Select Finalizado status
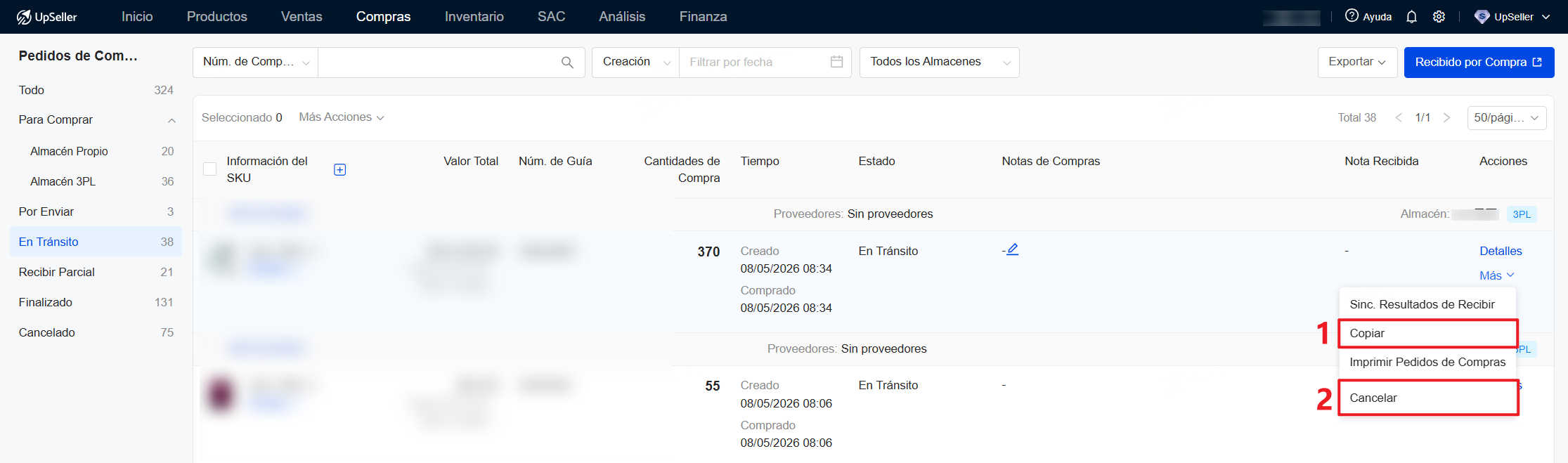Screen dimensions: 1568x463 pos(96,302)
